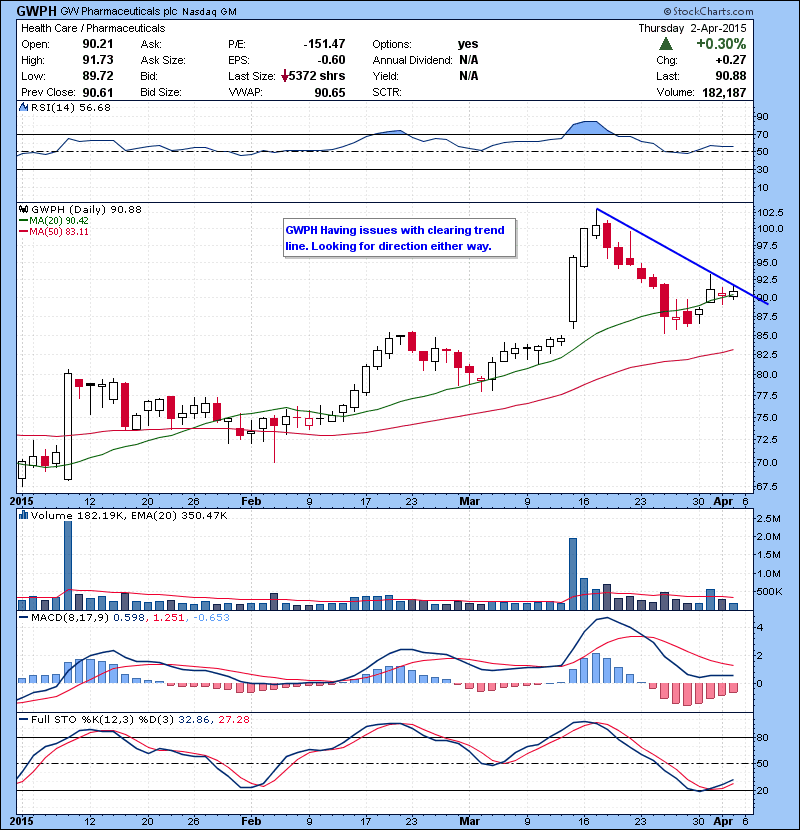Click the RSI(14) 56.68 indicator label
800x830 pixels.
click(x=71, y=107)
